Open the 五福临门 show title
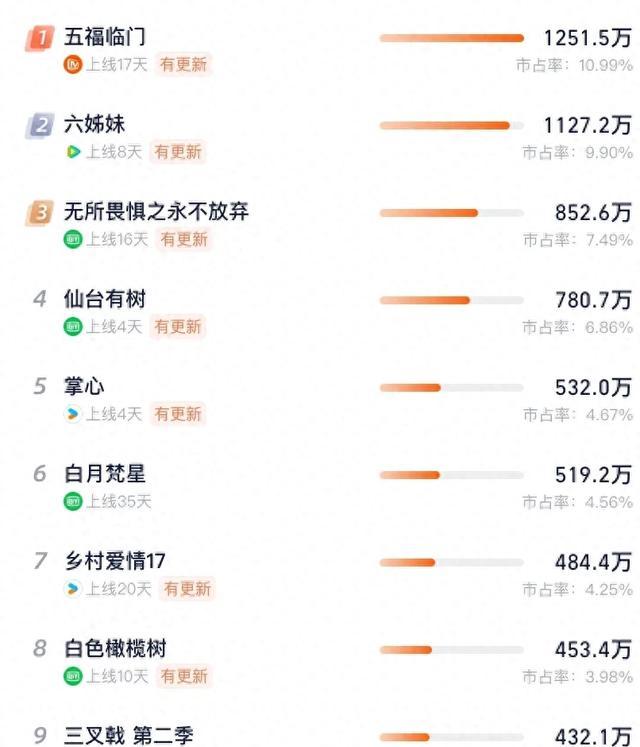The image size is (640, 747). 105,37
